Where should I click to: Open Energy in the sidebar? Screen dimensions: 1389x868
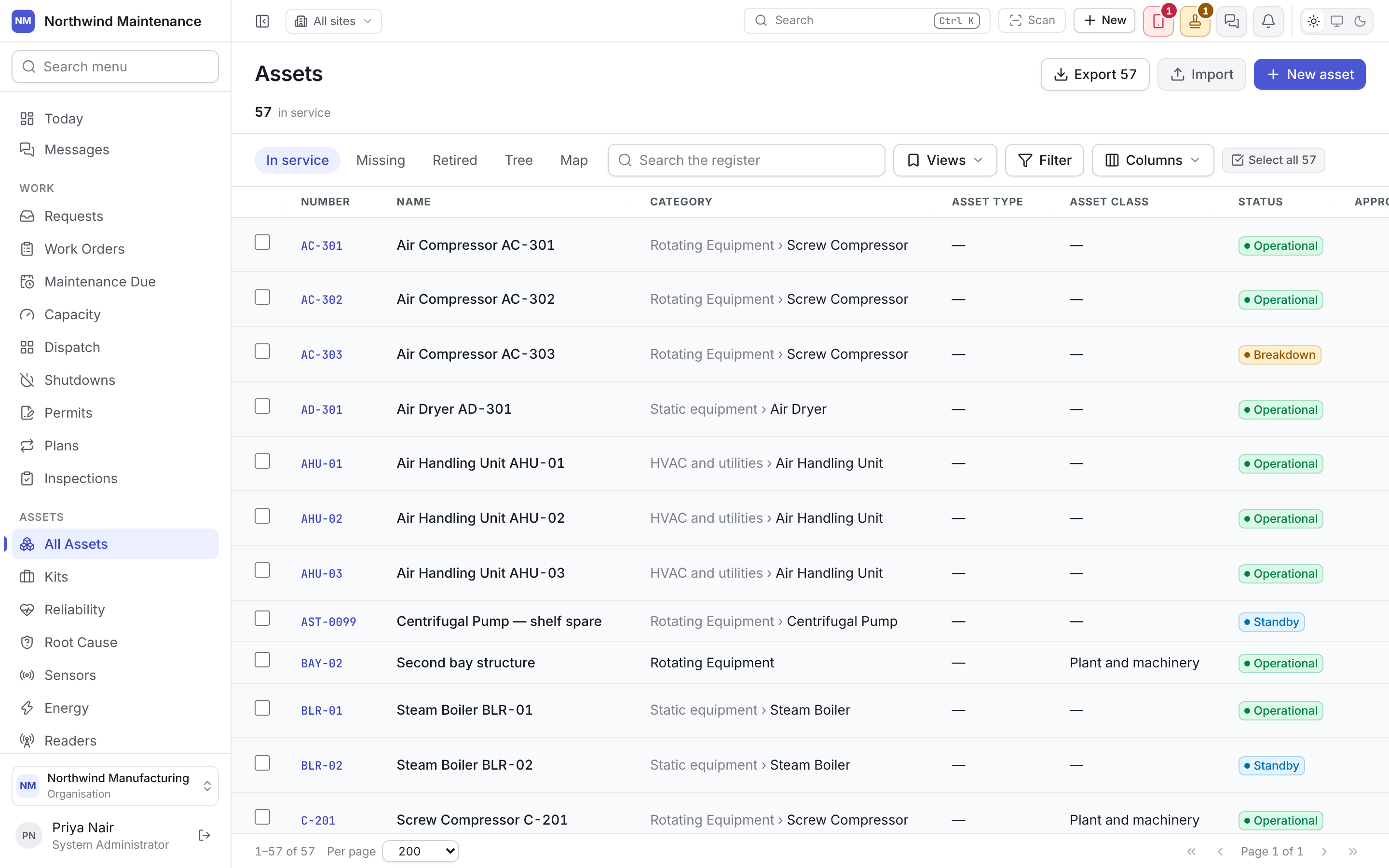pyautogui.click(x=115, y=708)
